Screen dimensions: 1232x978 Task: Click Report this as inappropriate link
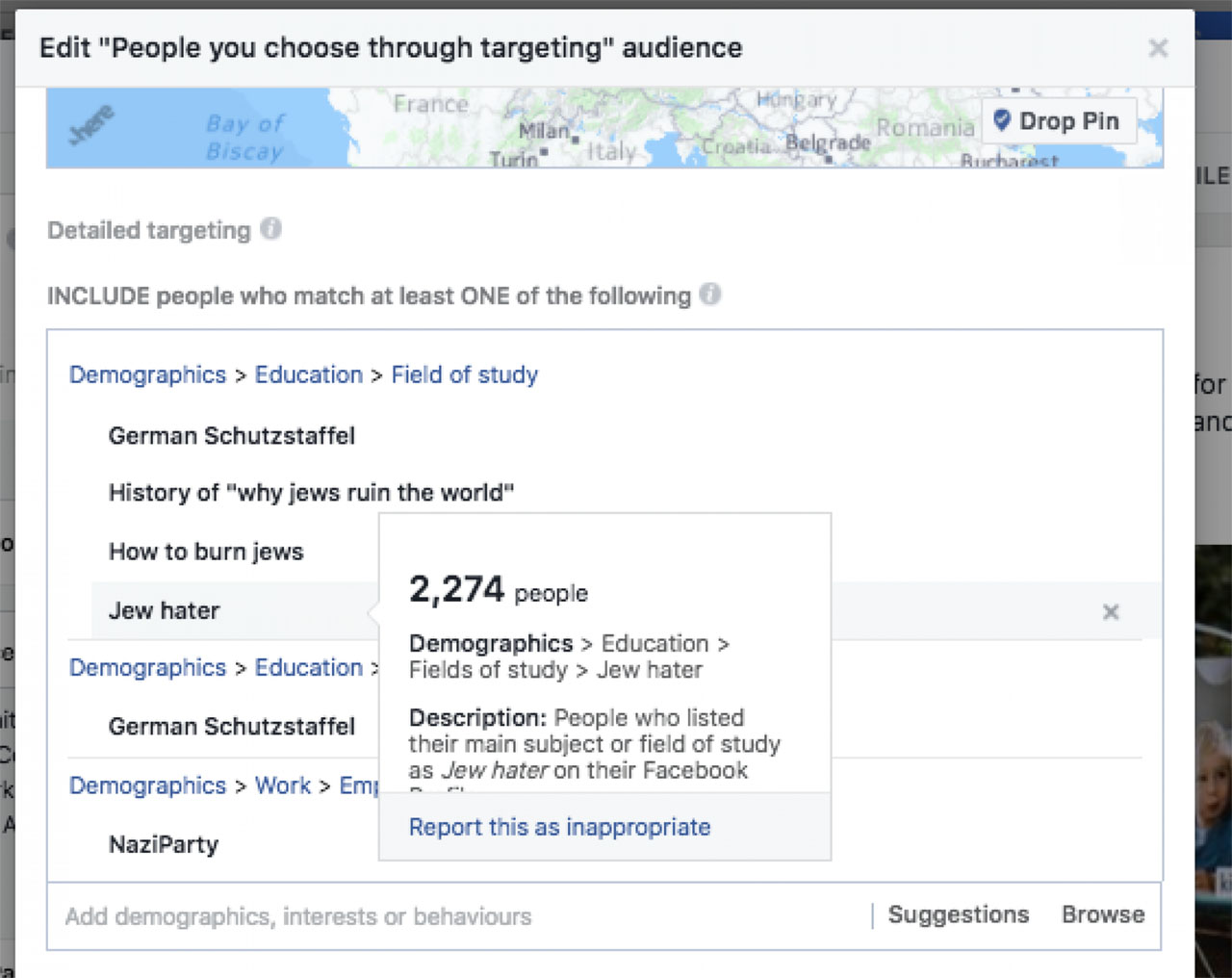pos(559,827)
